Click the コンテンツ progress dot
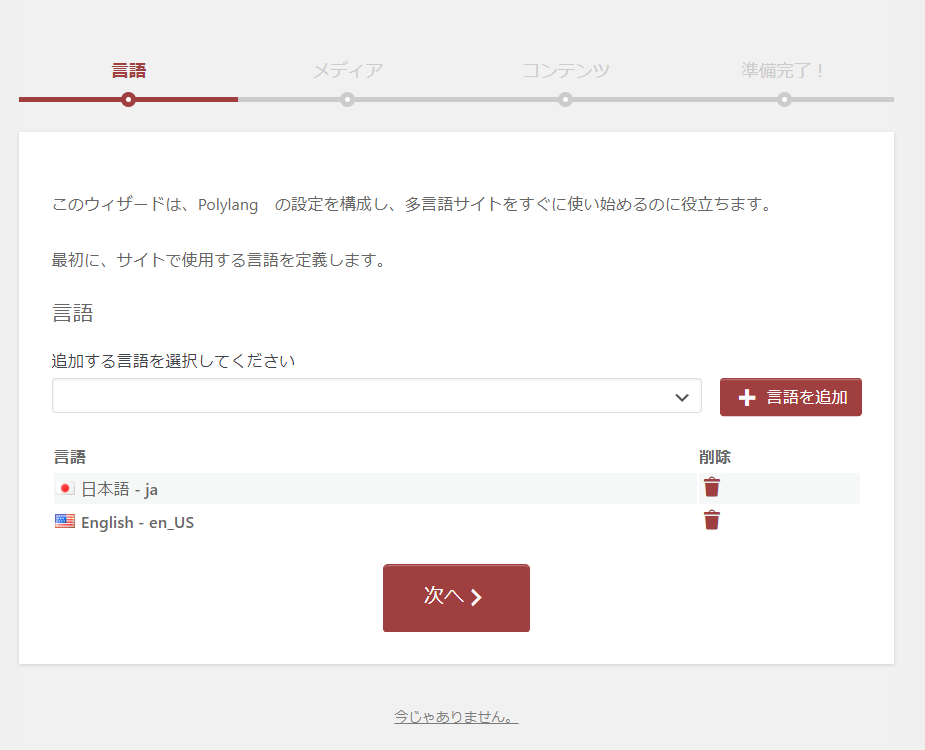The image size is (925, 750). [x=565, y=99]
